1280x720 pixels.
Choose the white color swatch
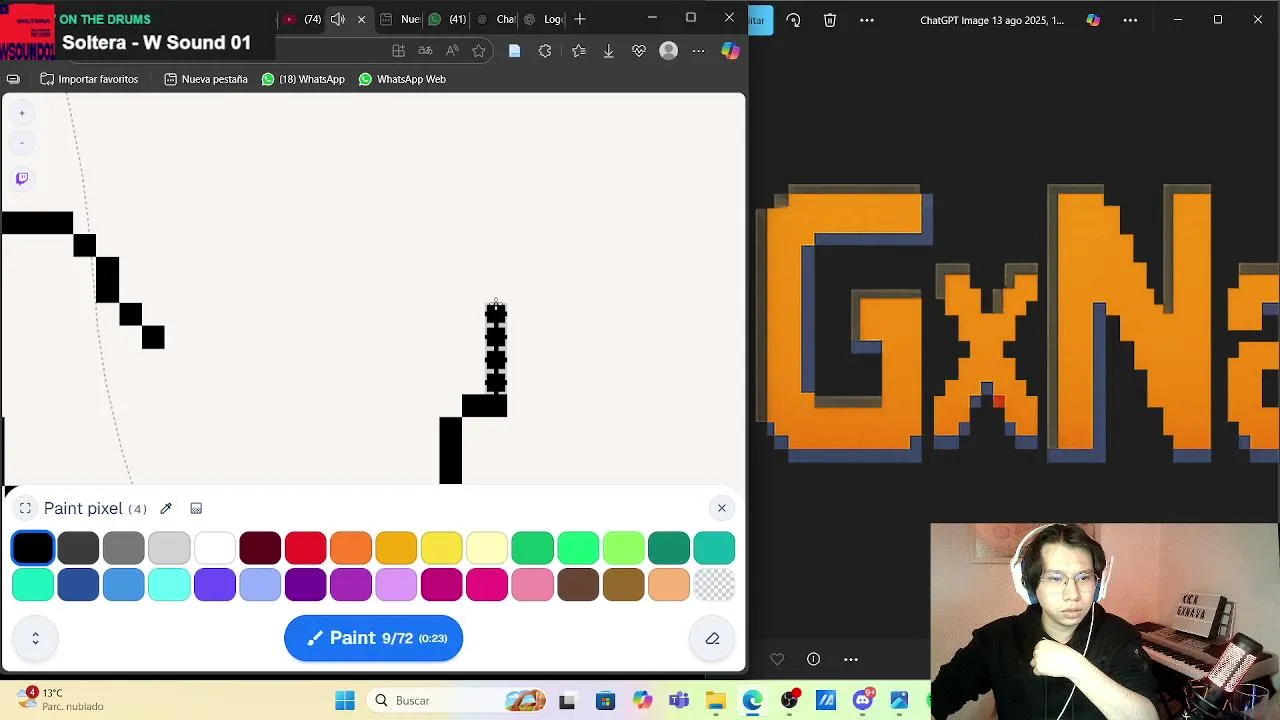[215, 548]
